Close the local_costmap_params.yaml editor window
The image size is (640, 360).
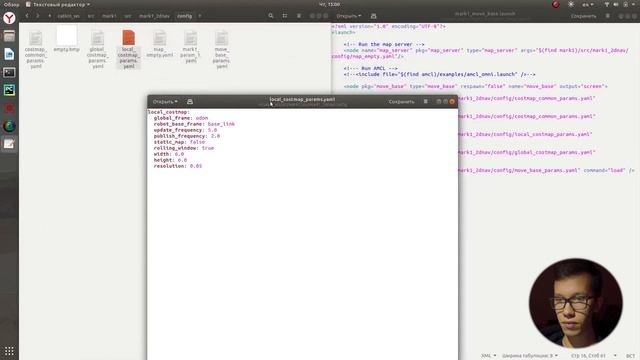tap(452, 102)
